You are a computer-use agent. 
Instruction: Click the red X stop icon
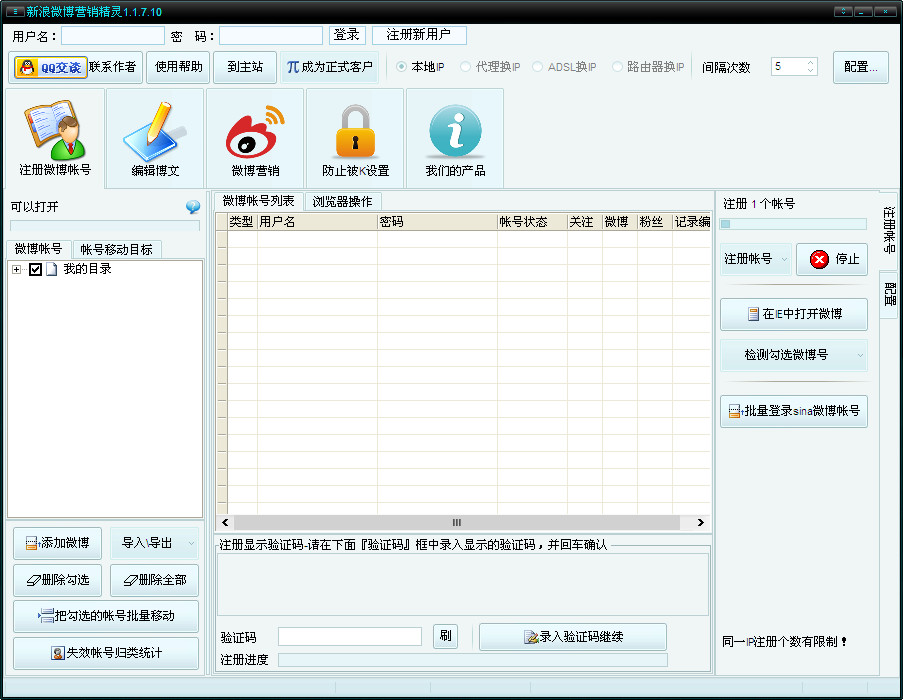(x=819, y=259)
